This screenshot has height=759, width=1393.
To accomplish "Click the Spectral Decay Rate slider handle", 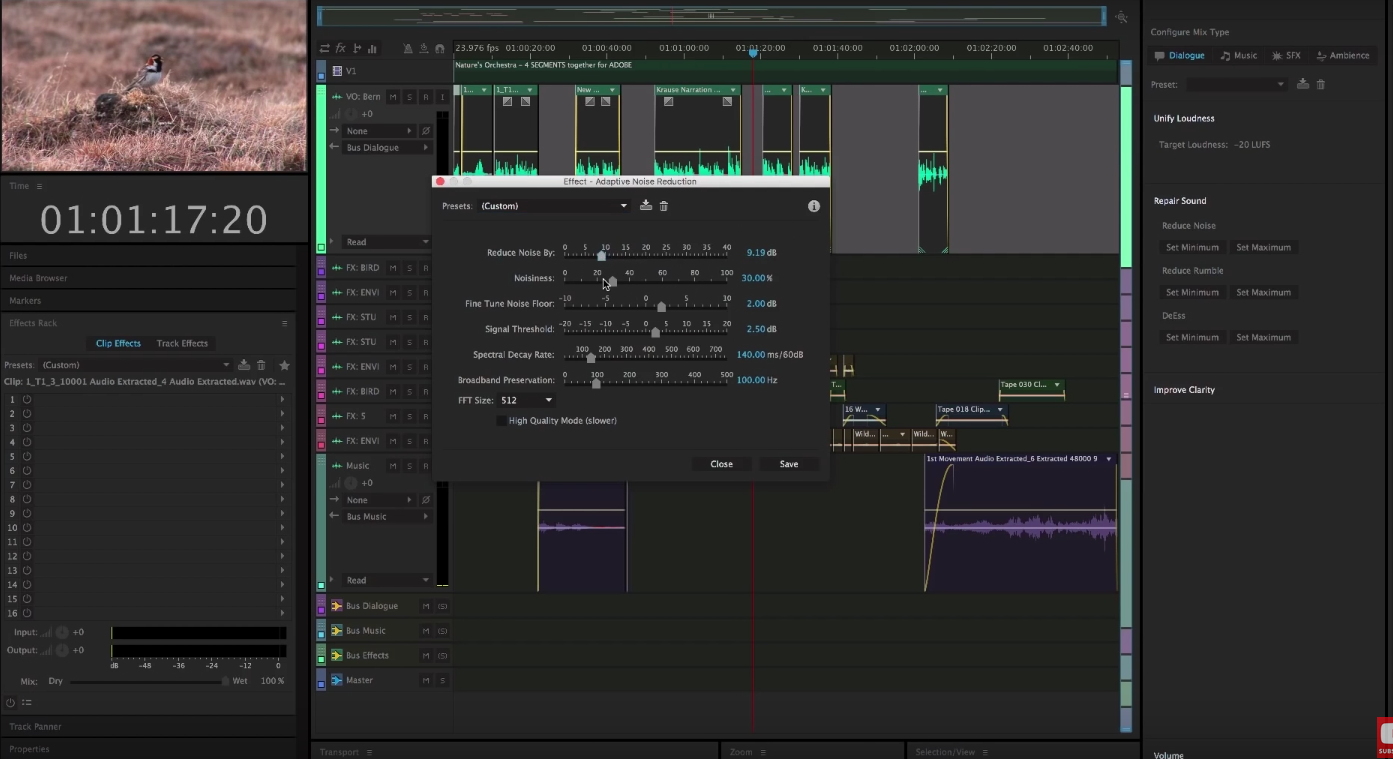I will pyautogui.click(x=591, y=357).
